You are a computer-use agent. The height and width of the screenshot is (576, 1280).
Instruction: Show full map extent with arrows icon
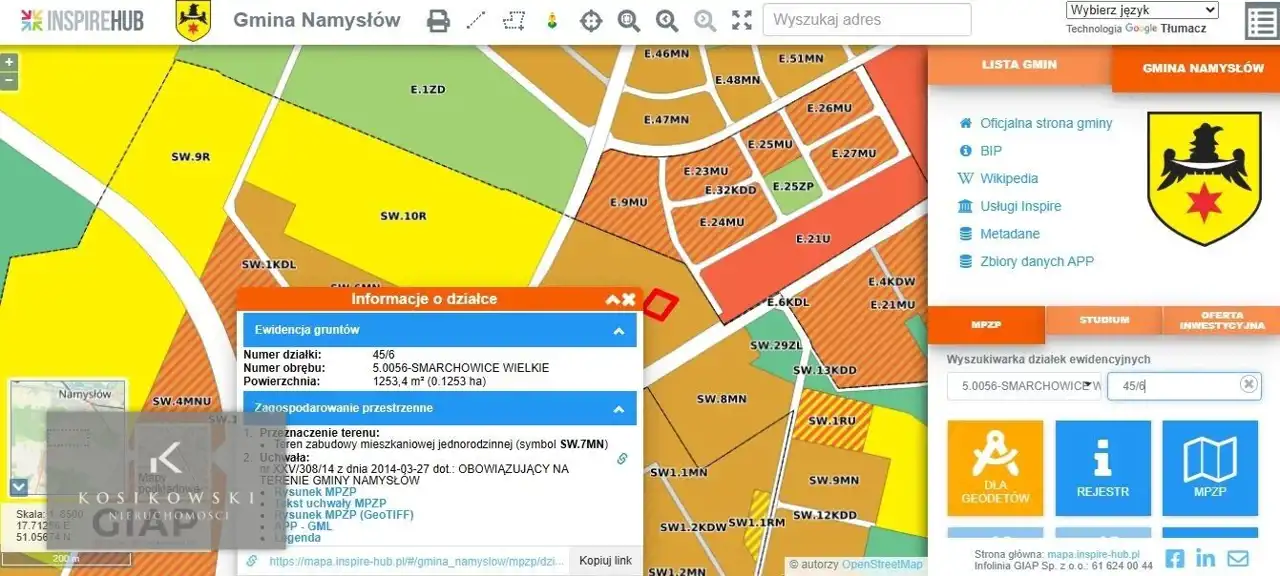[x=741, y=20]
